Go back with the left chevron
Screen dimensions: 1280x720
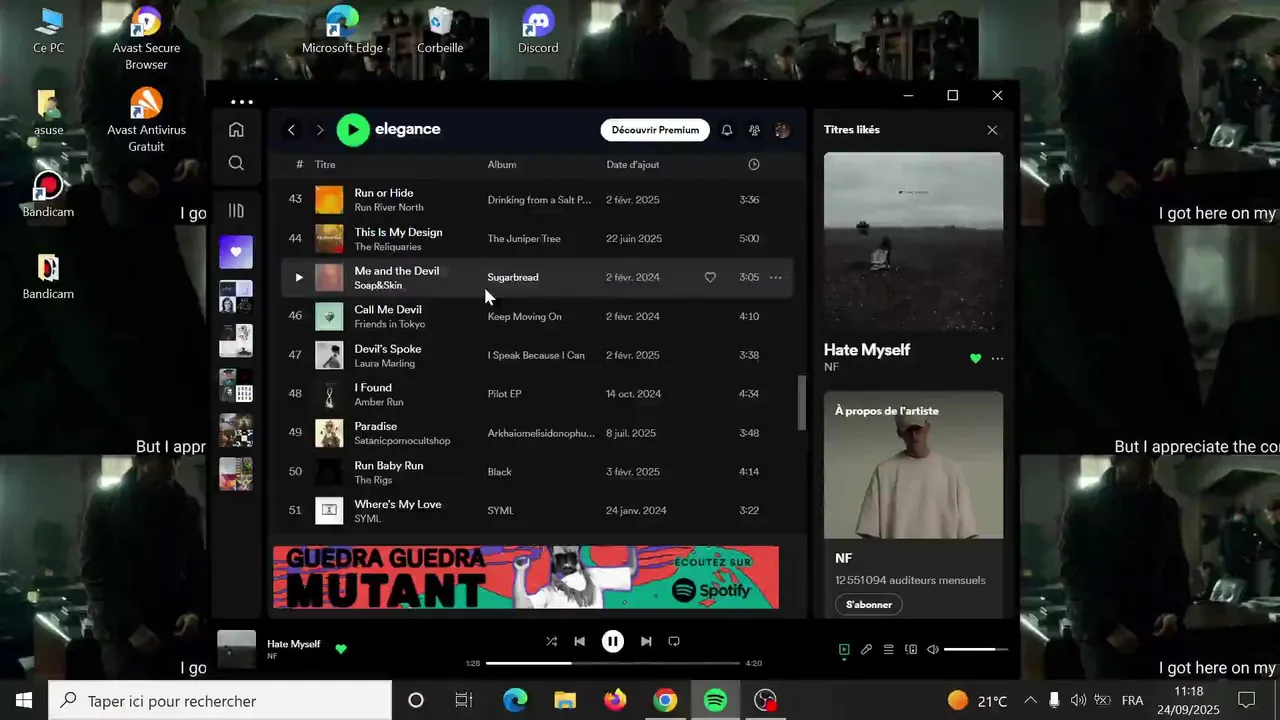click(x=291, y=130)
